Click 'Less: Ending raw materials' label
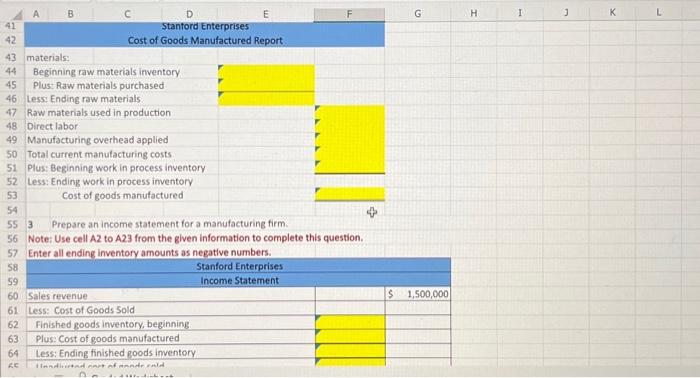 [83, 99]
